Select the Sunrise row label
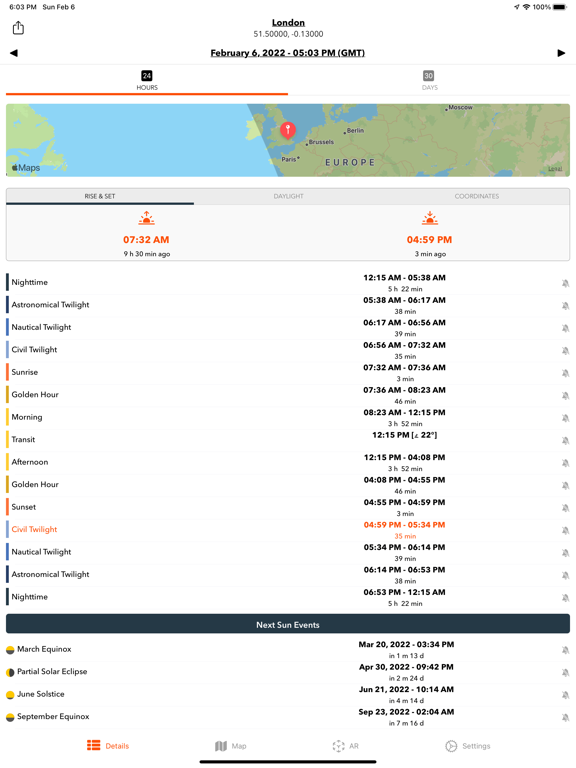 pos(24,372)
